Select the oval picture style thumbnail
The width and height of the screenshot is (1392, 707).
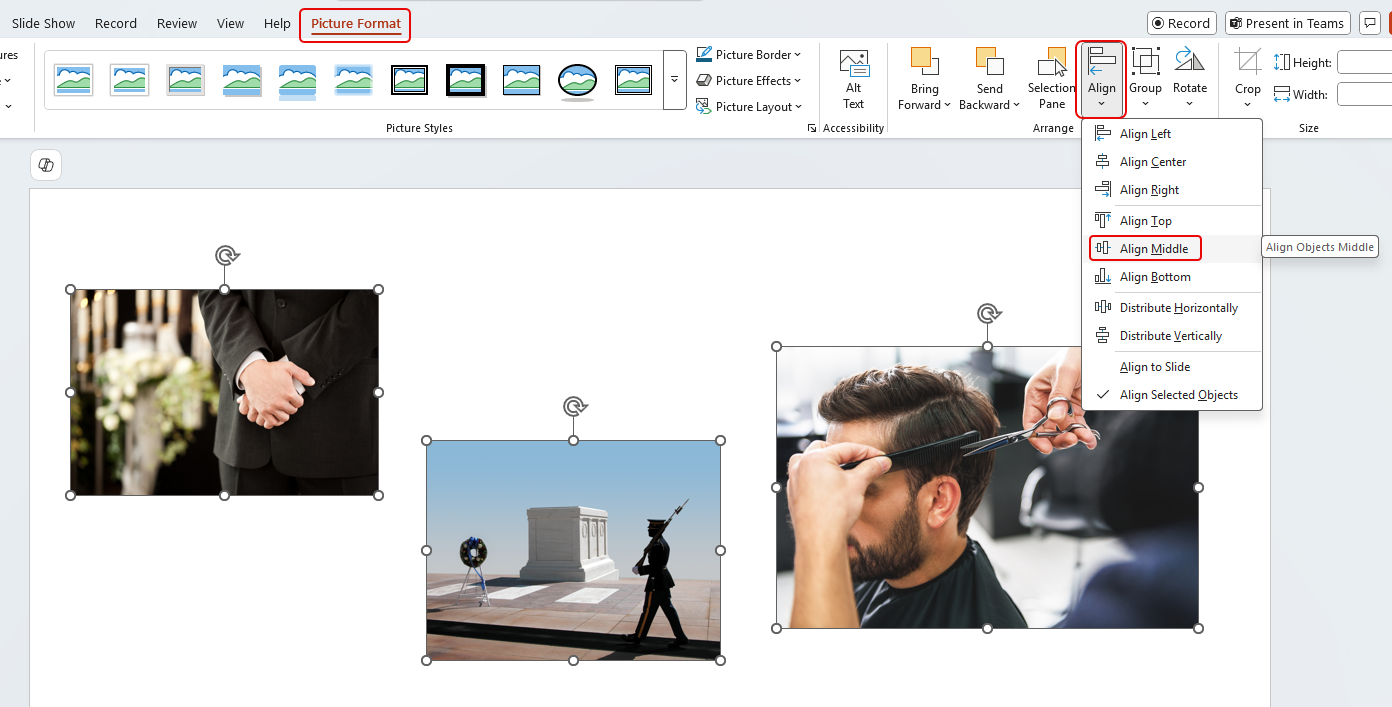tap(577, 80)
